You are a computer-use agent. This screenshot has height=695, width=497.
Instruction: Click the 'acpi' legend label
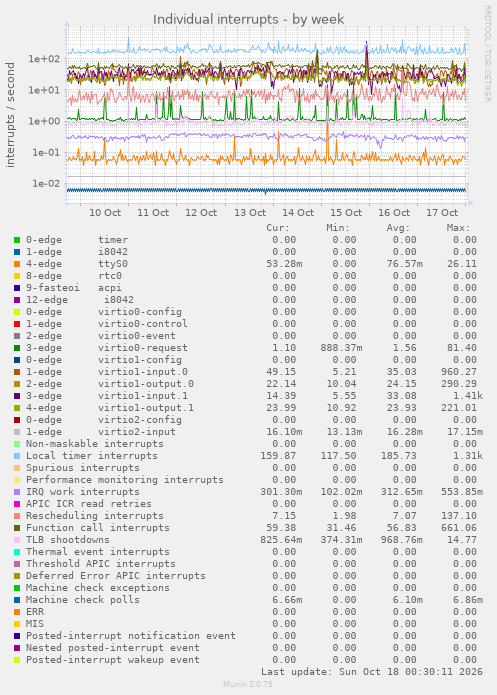coord(110,288)
